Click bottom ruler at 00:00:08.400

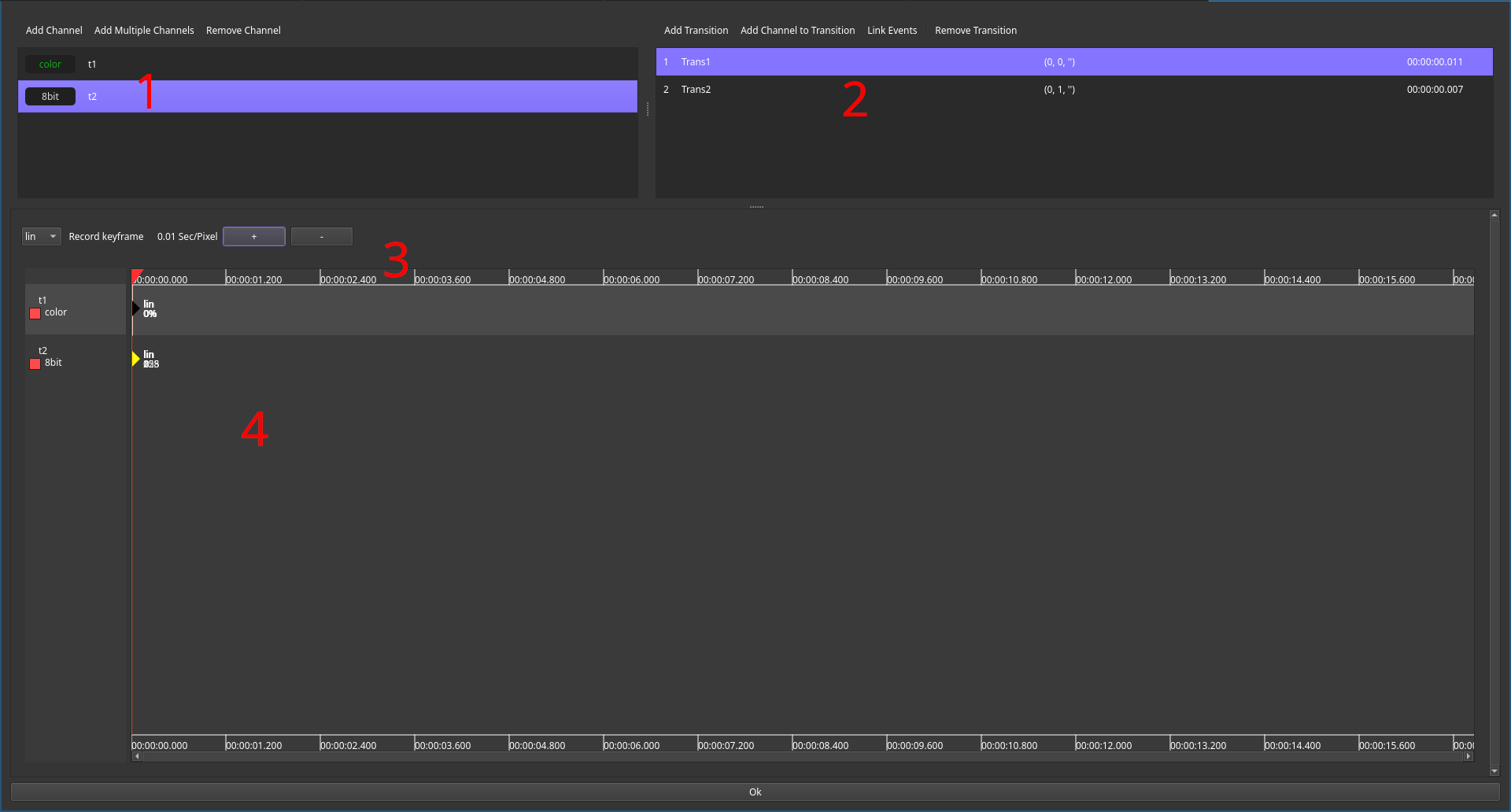click(820, 745)
